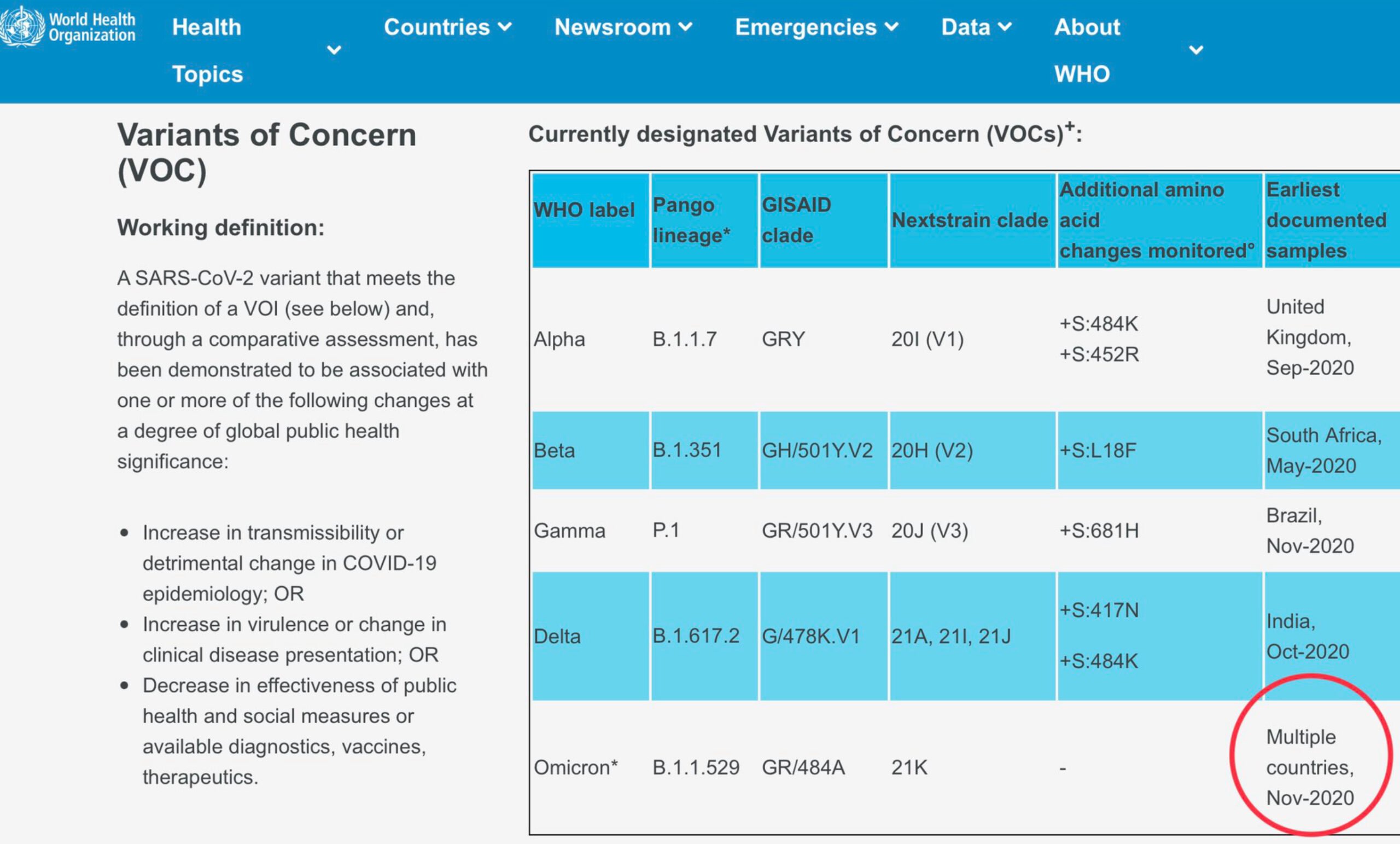Click the Emergencies chevron icon
The height and width of the screenshot is (844, 1400).
[892, 27]
